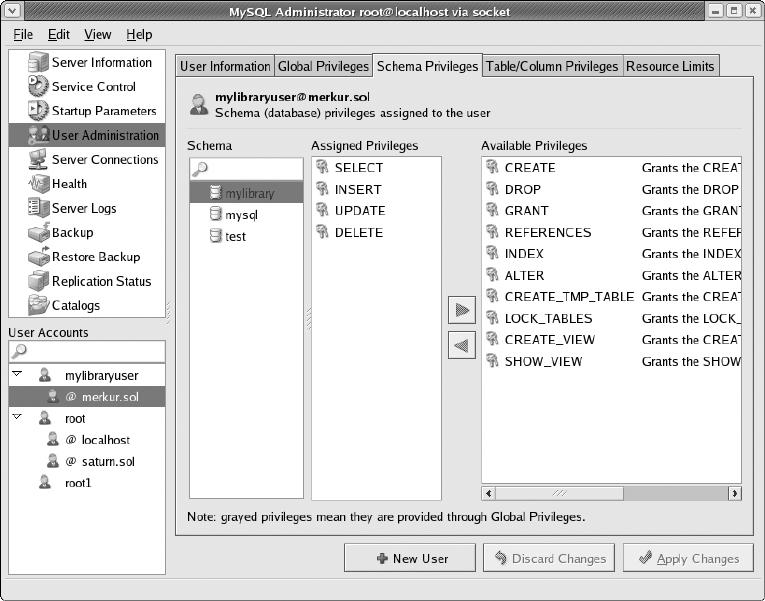Open the Edit menu
The width and height of the screenshot is (765, 601).
[x=59, y=35]
